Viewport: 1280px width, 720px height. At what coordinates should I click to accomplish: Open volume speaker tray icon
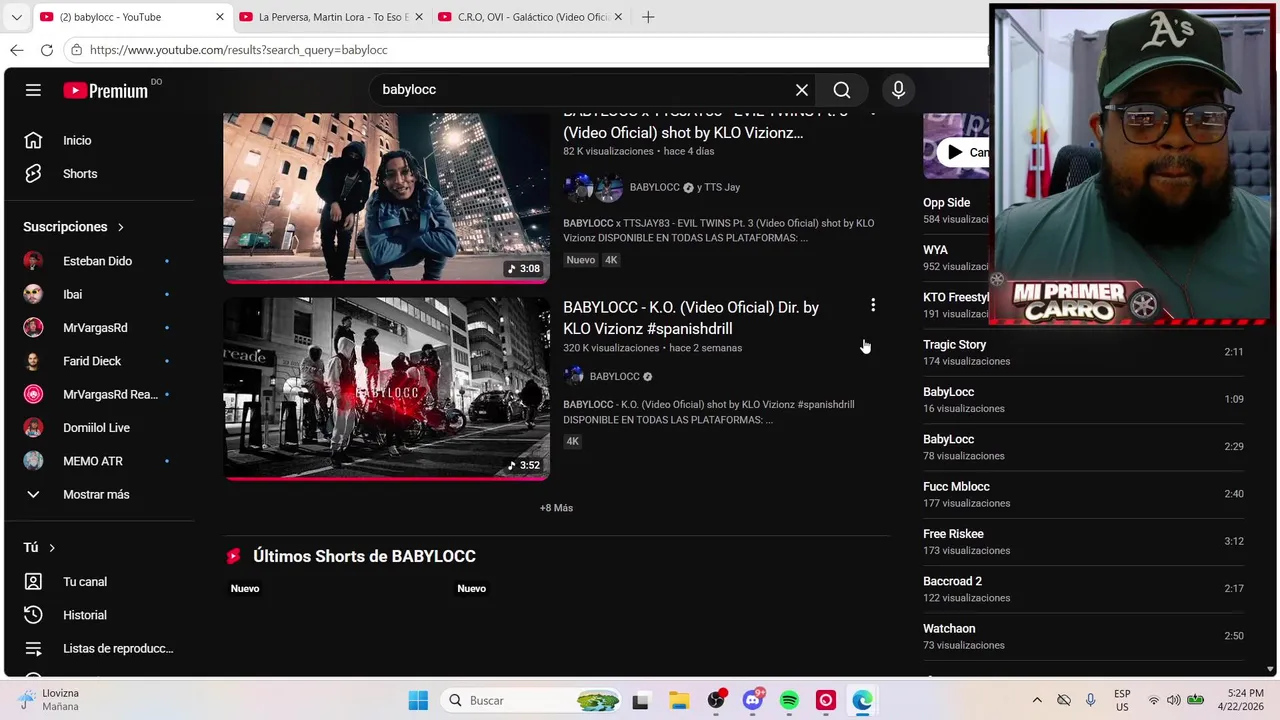pyautogui.click(x=1173, y=701)
